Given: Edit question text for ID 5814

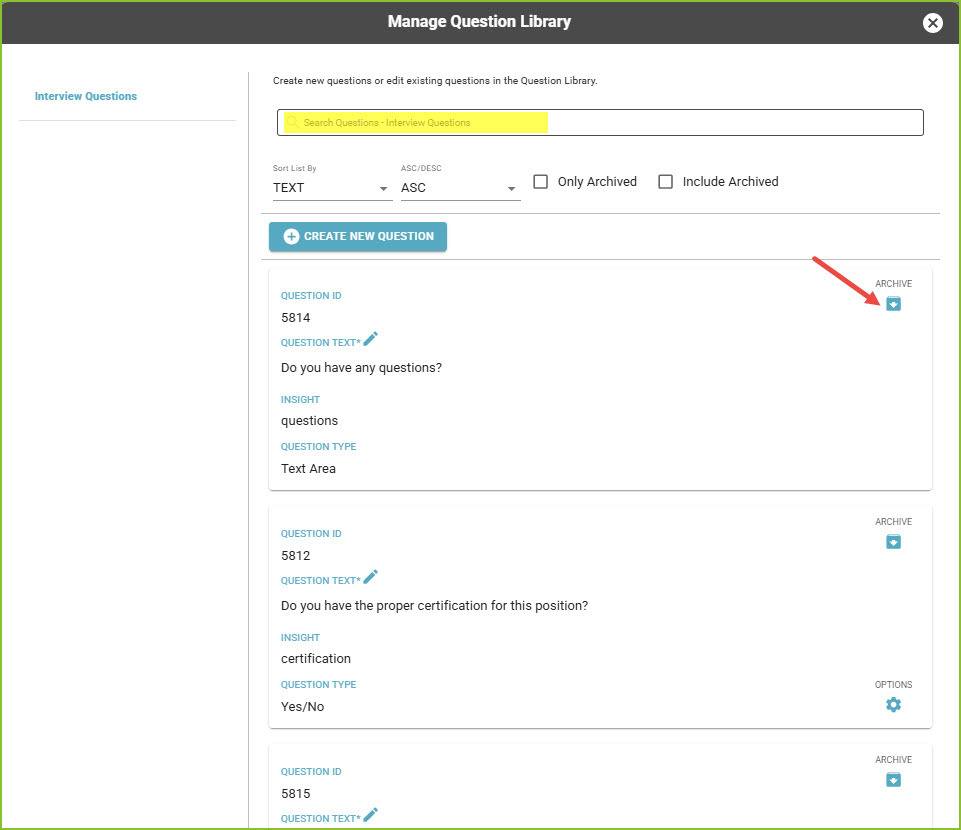Looking at the screenshot, I should click(370, 339).
